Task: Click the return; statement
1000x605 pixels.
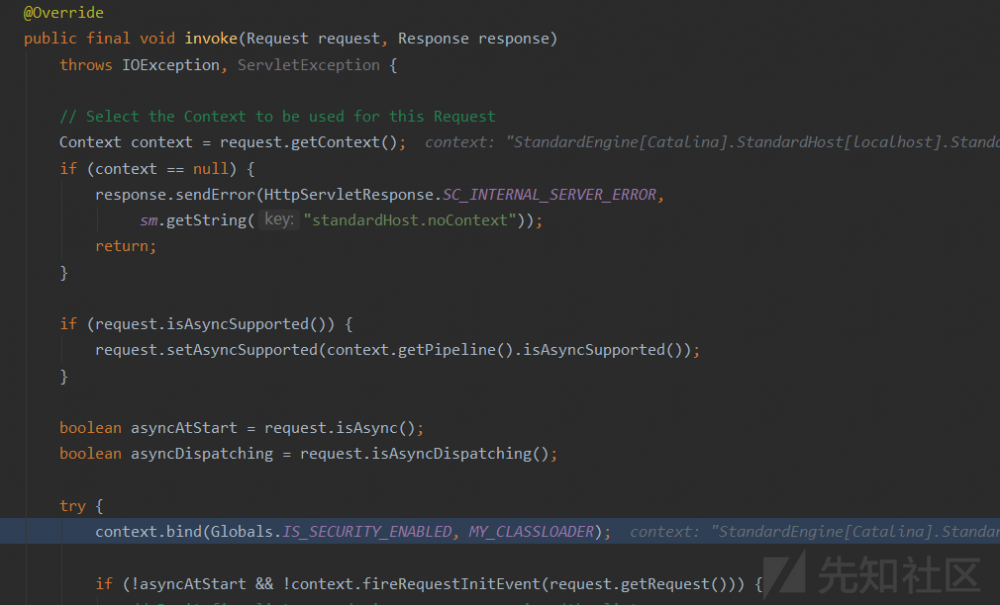Action: click(126, 246)
